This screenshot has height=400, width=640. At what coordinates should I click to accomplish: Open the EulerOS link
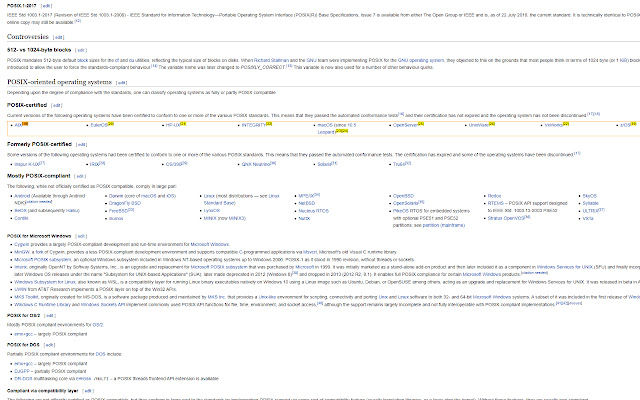coord(99,125)
